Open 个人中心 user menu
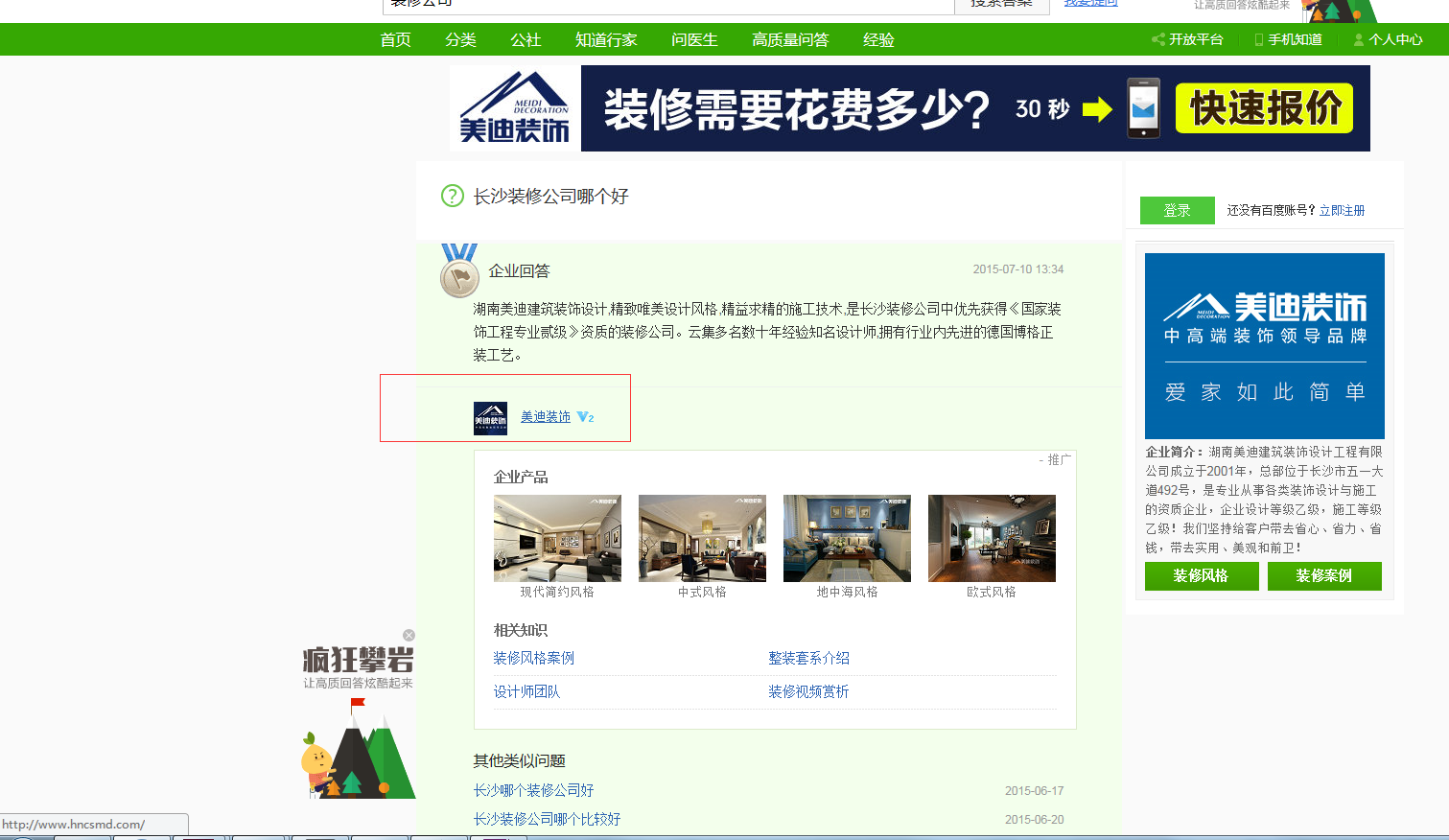 [1395, 39]
